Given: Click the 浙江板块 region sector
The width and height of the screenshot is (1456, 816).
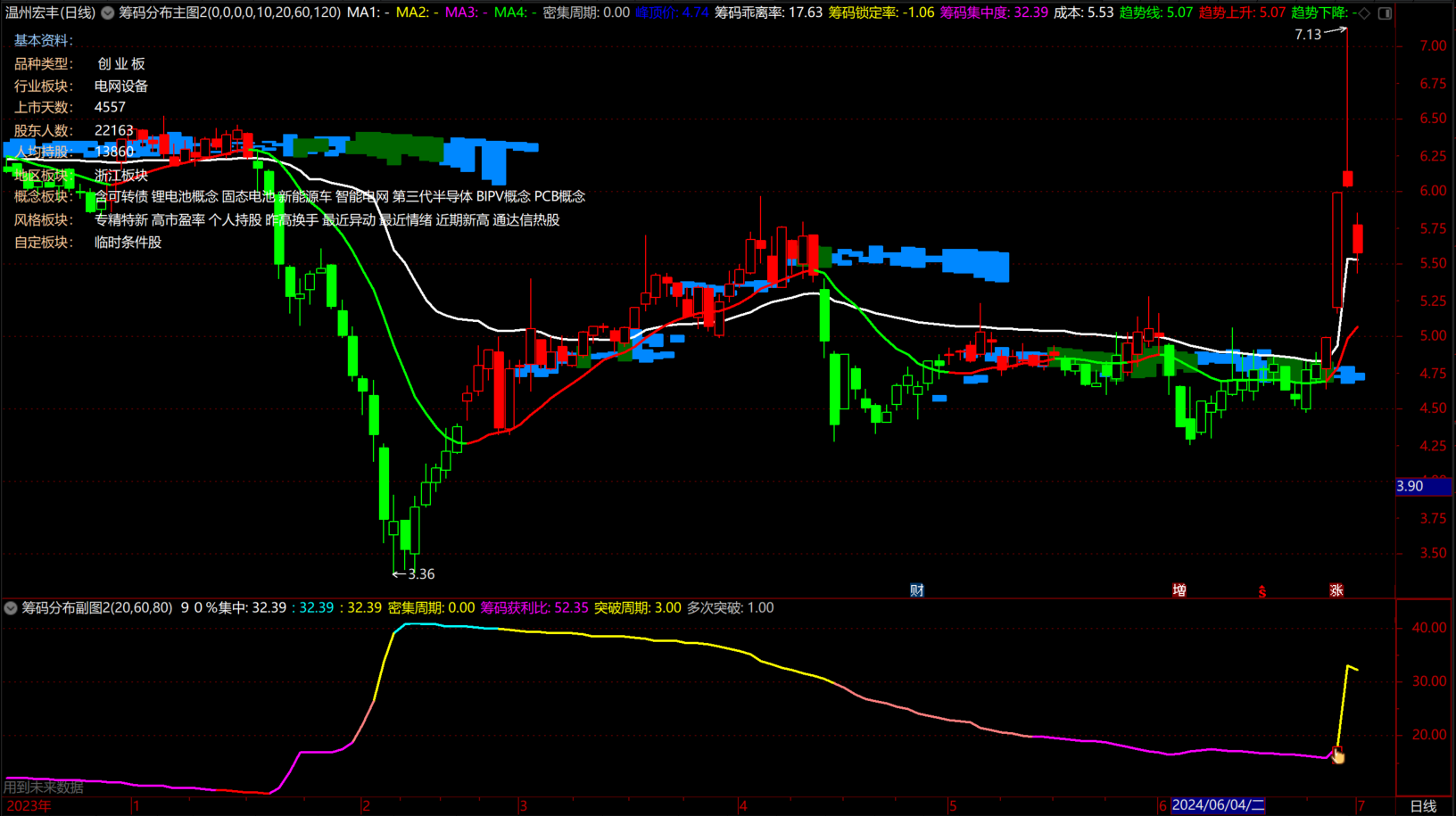Looking at the screenshot, I should (121, 175).
